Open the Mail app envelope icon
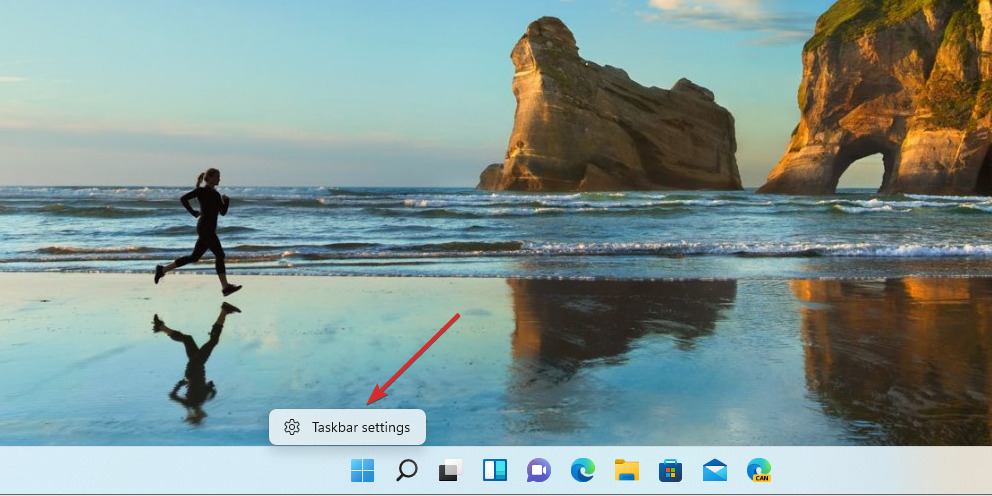Viewport: 992px width, 496px height. 715,470
